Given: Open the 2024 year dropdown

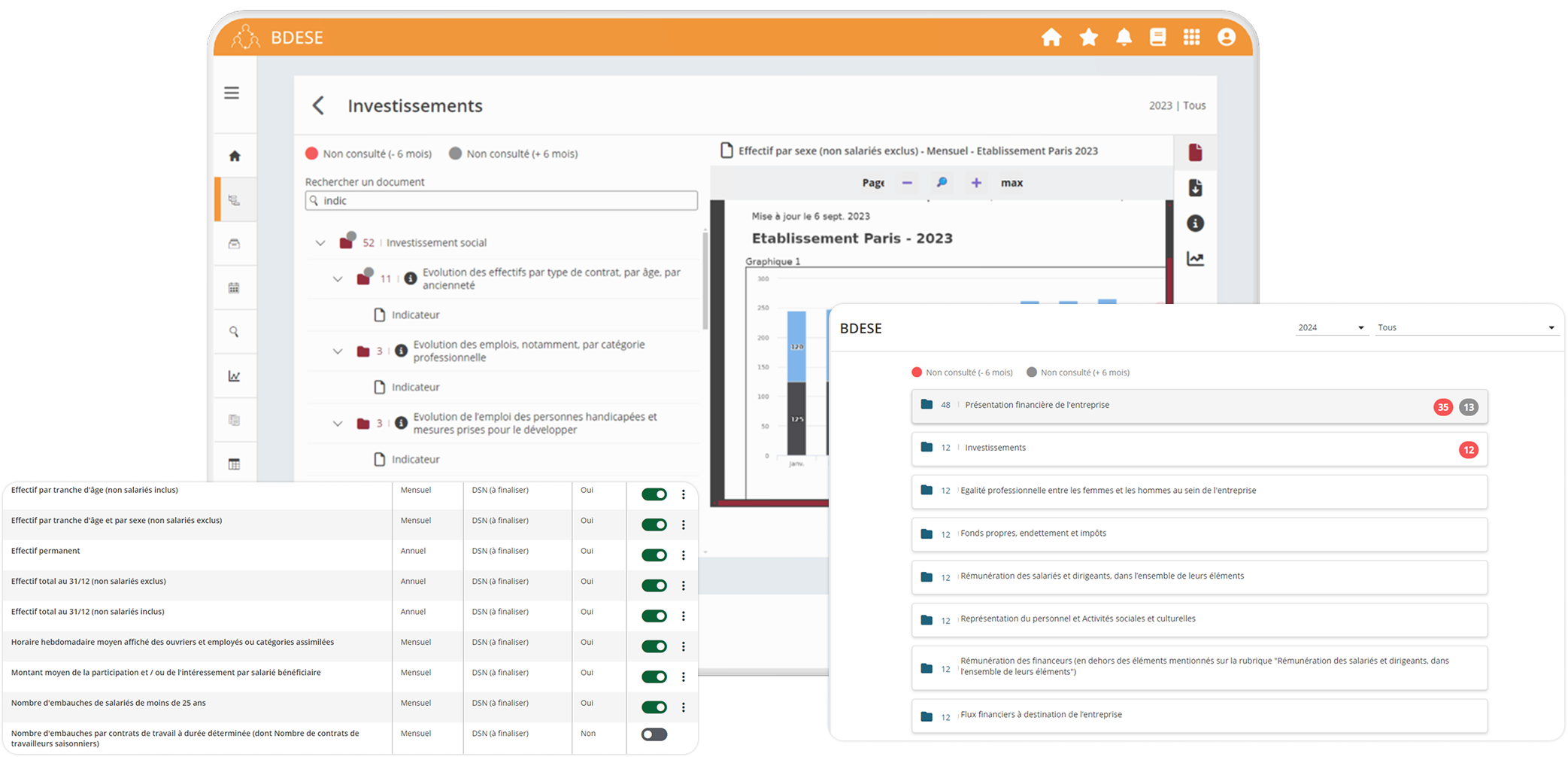Looking at the screenshot, I should [1330, 328].
